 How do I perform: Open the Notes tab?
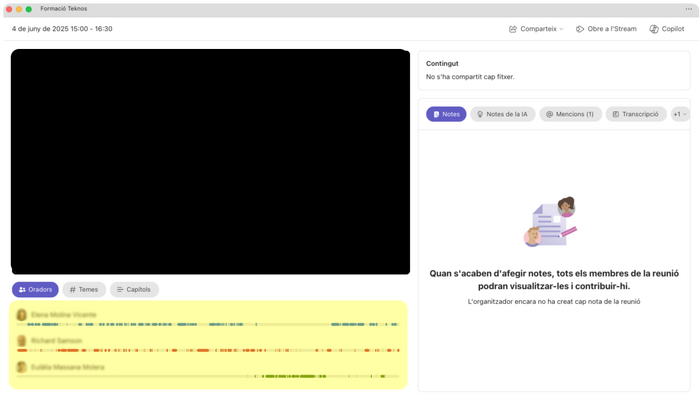pos(446,114)
